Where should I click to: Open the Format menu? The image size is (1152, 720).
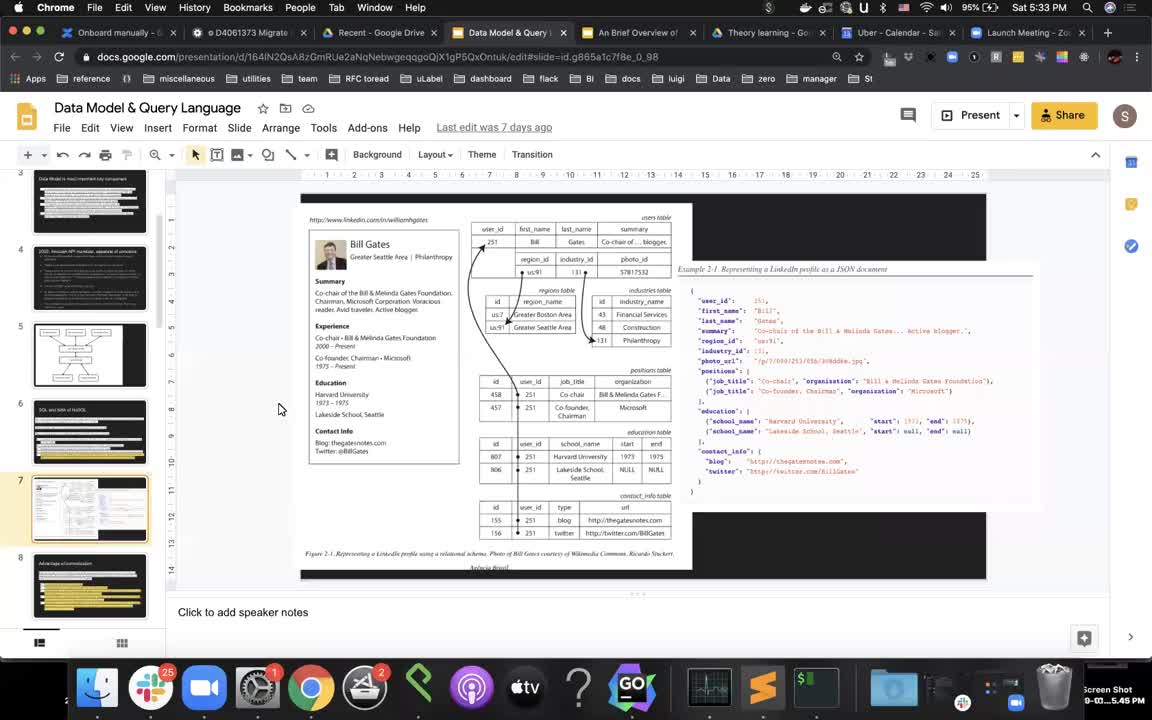200,128
